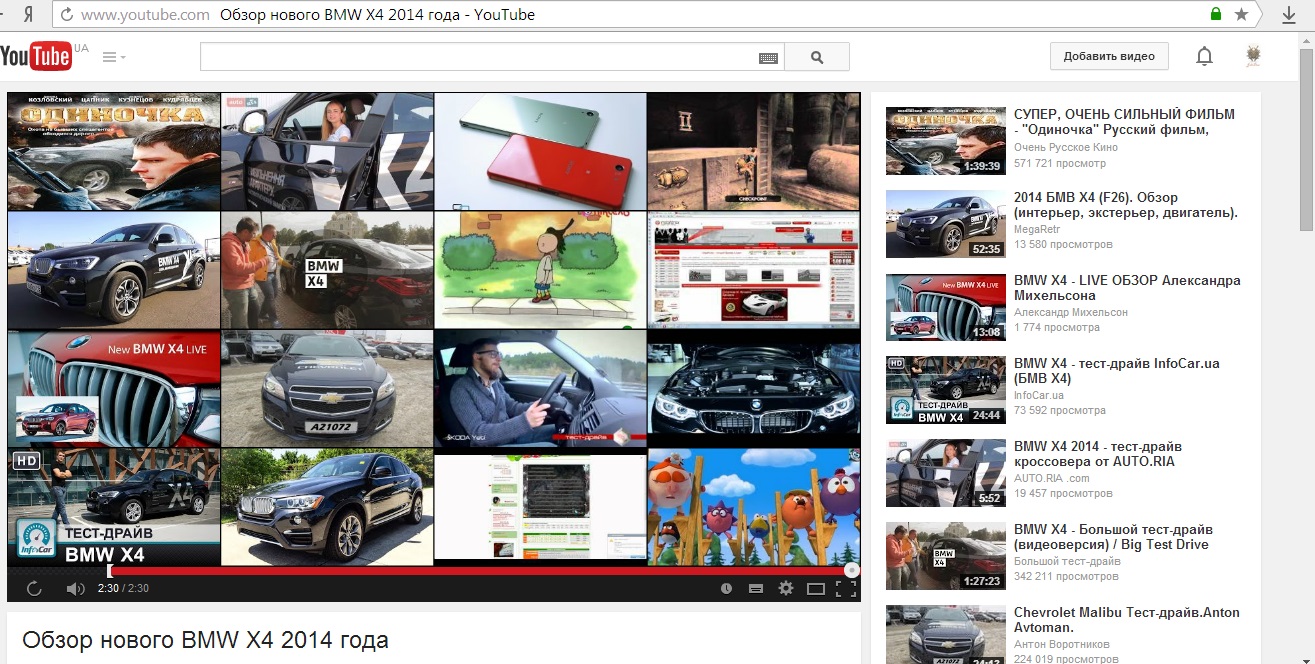Open the sidebar thumbnail with duration 5:52
Image resolution: width=1315 pixels, height=664 pixels.
click(x=946, y=473)
